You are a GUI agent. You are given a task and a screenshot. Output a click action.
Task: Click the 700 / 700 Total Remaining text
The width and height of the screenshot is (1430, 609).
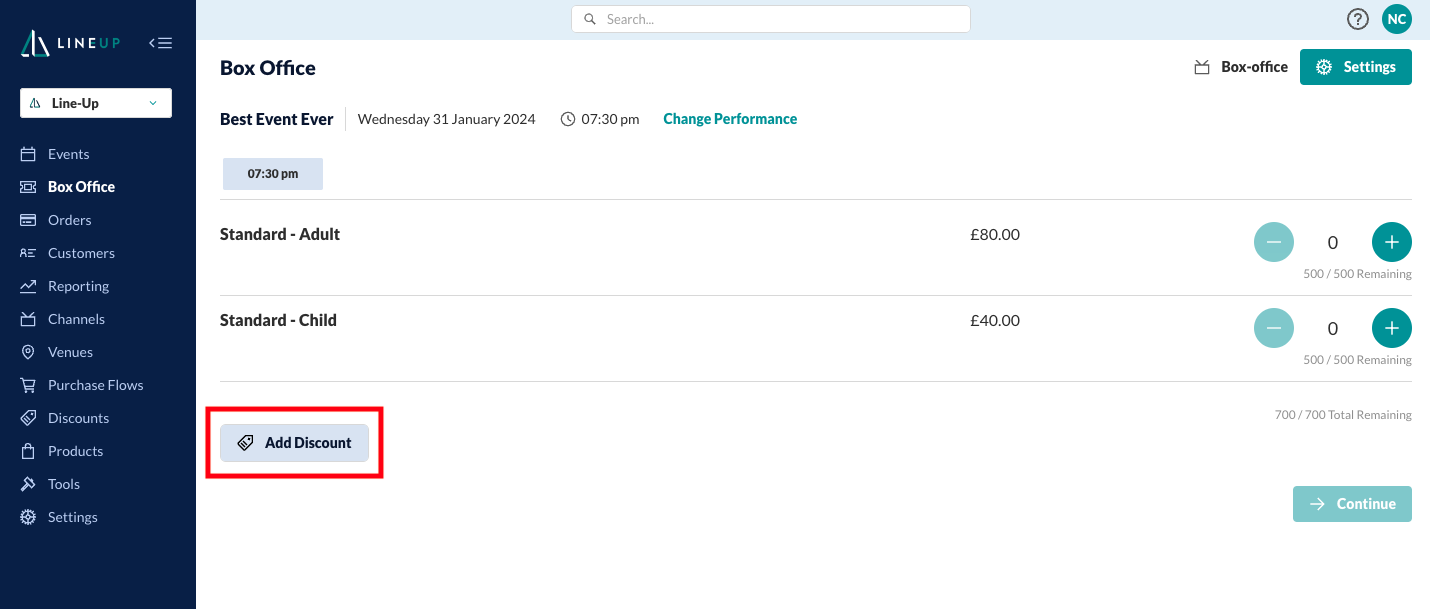(x=1343, y=415)
